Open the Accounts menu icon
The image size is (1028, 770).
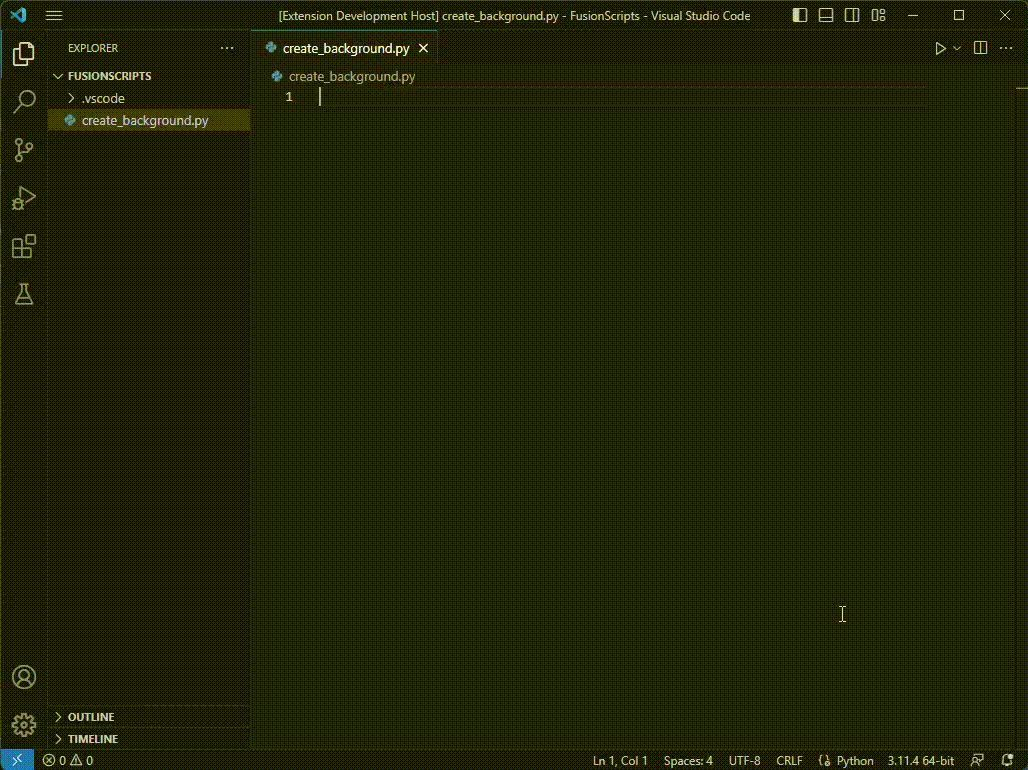tap(24, 677)
